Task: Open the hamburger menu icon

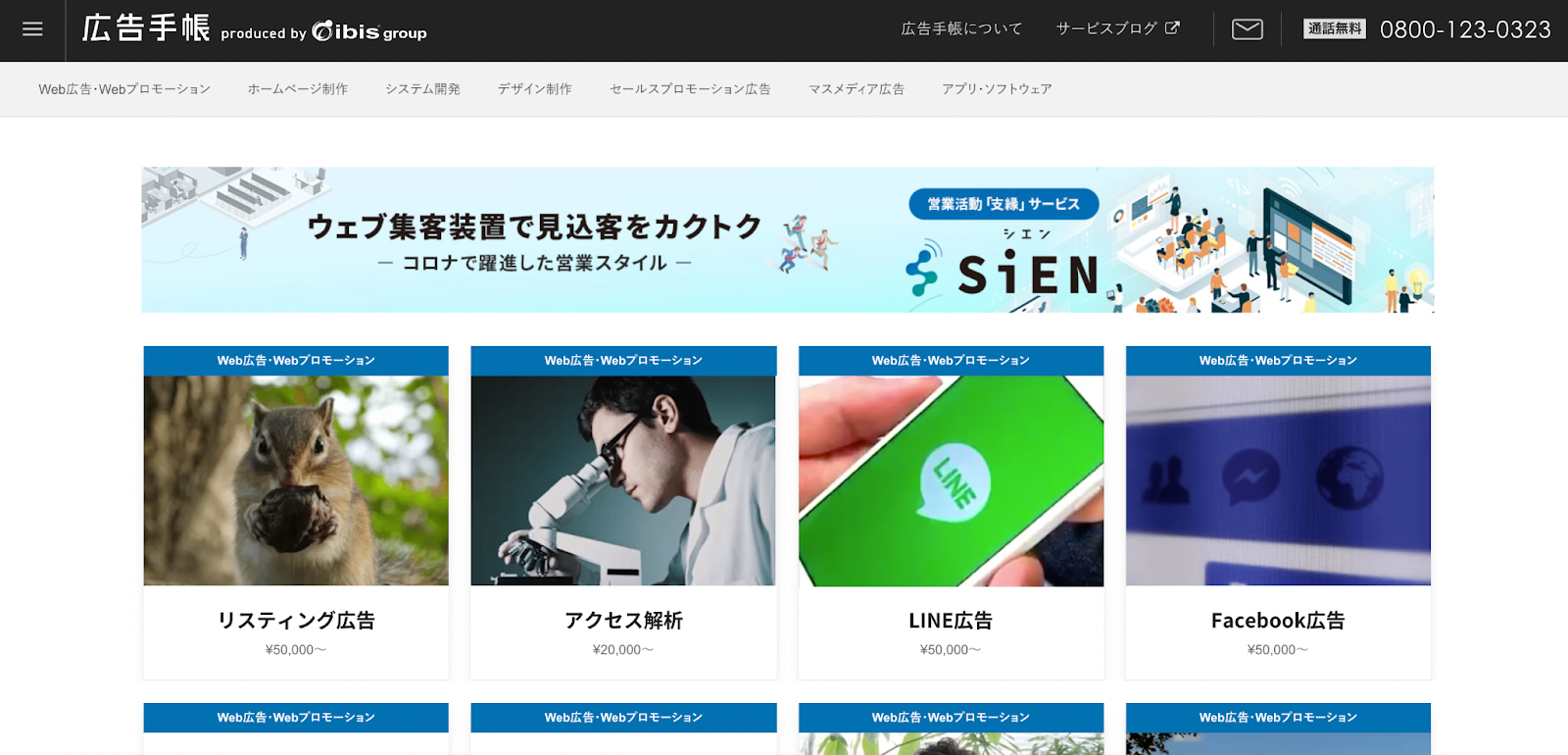Action: pyautogui.click(x=32, y=29)
